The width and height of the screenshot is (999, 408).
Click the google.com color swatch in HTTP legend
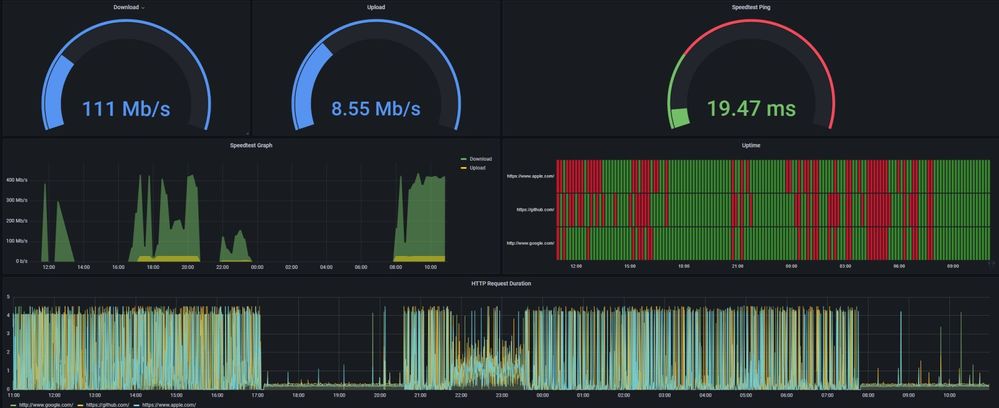click(x=13, y=405)
